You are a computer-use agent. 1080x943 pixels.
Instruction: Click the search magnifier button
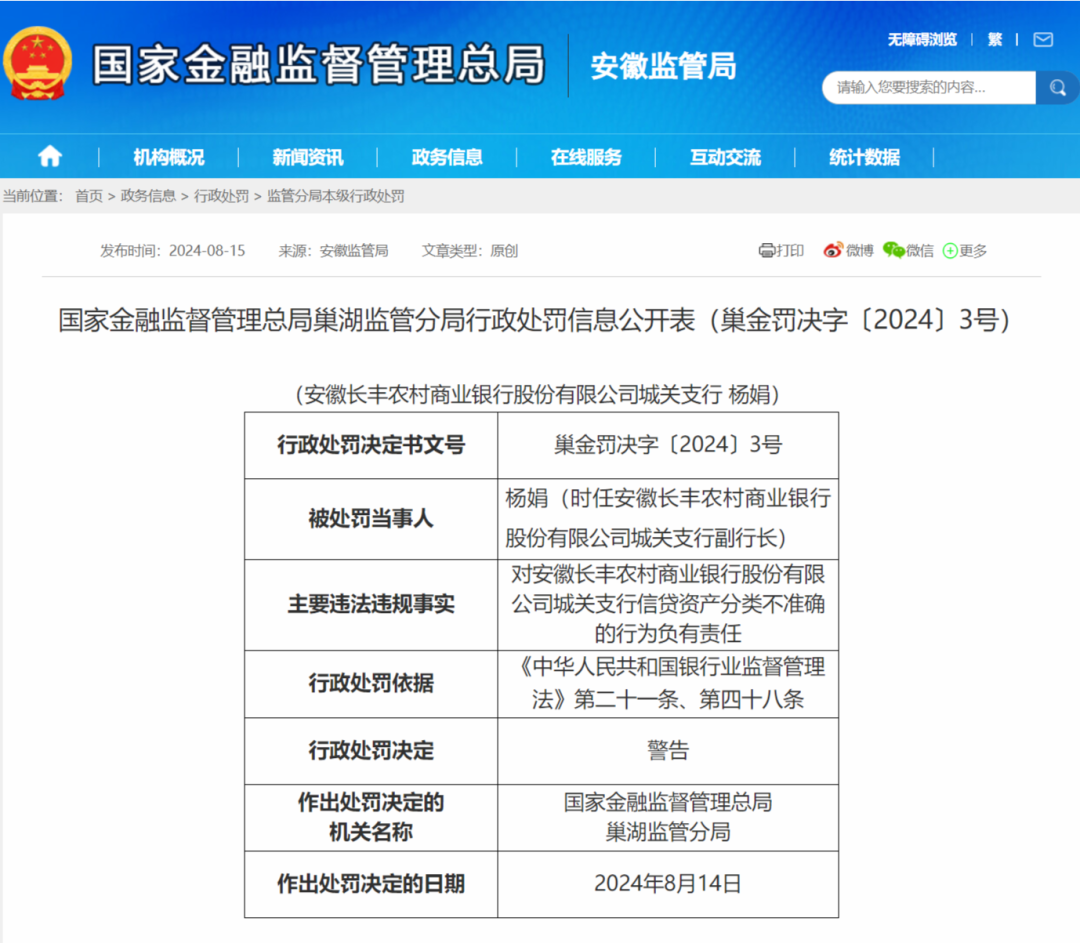pyautogui.click(x=1057, y=88)
